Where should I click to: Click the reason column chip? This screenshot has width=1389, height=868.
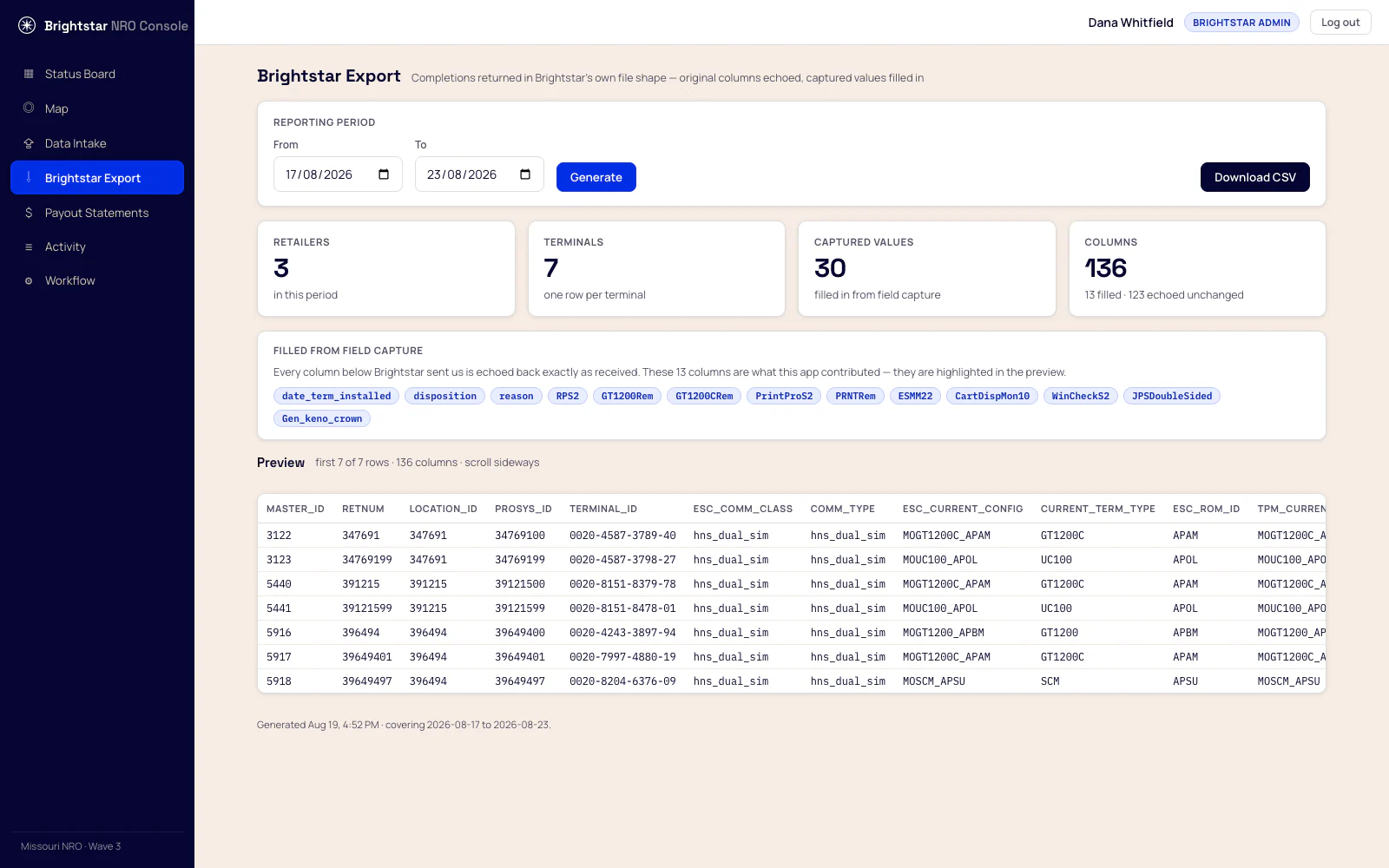[x=517, y=396]
